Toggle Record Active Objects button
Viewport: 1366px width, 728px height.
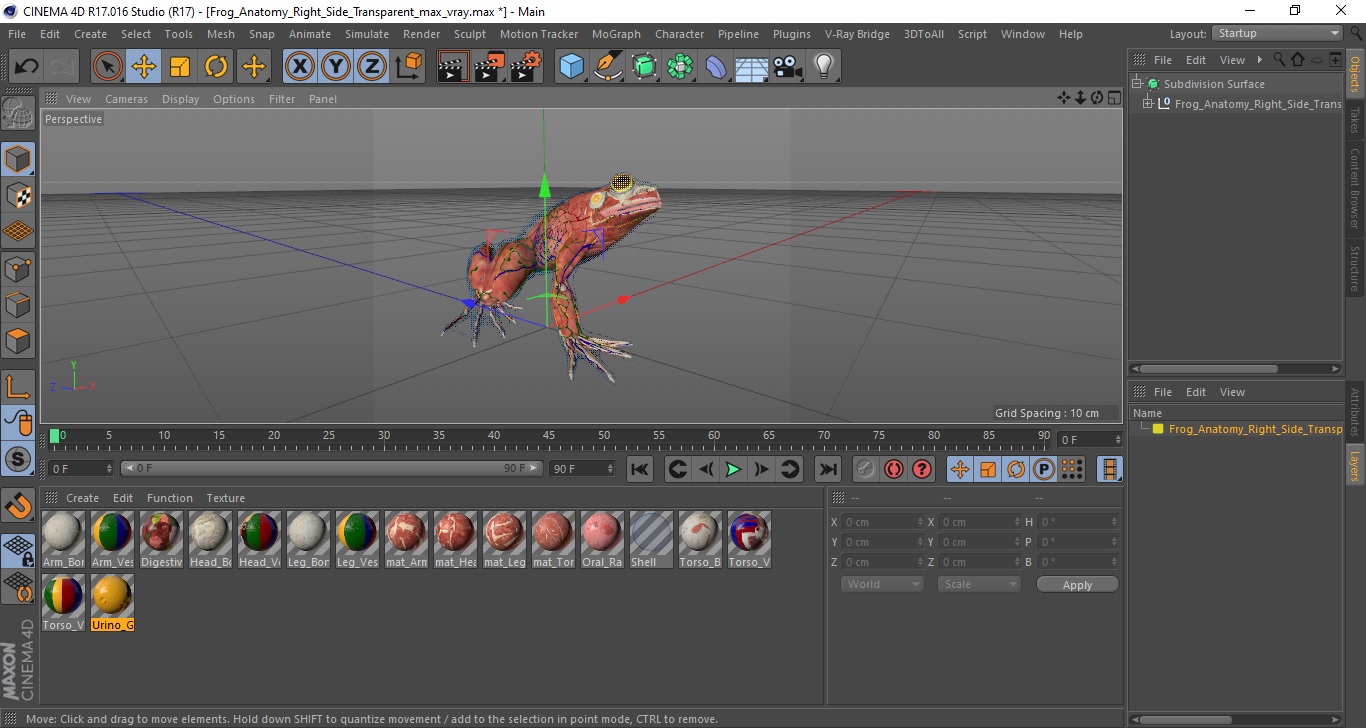click(x=866, y=469)
